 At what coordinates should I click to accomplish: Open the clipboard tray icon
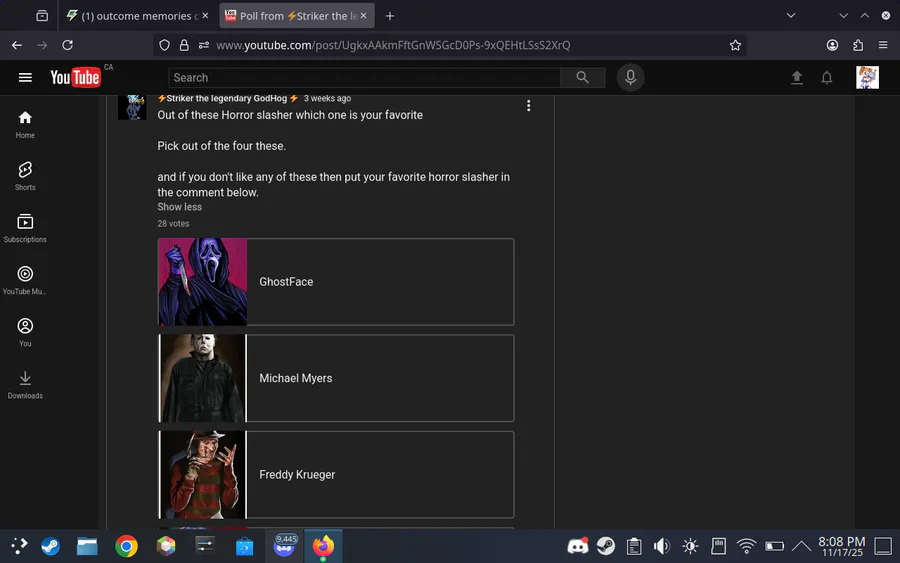[634, 546]
